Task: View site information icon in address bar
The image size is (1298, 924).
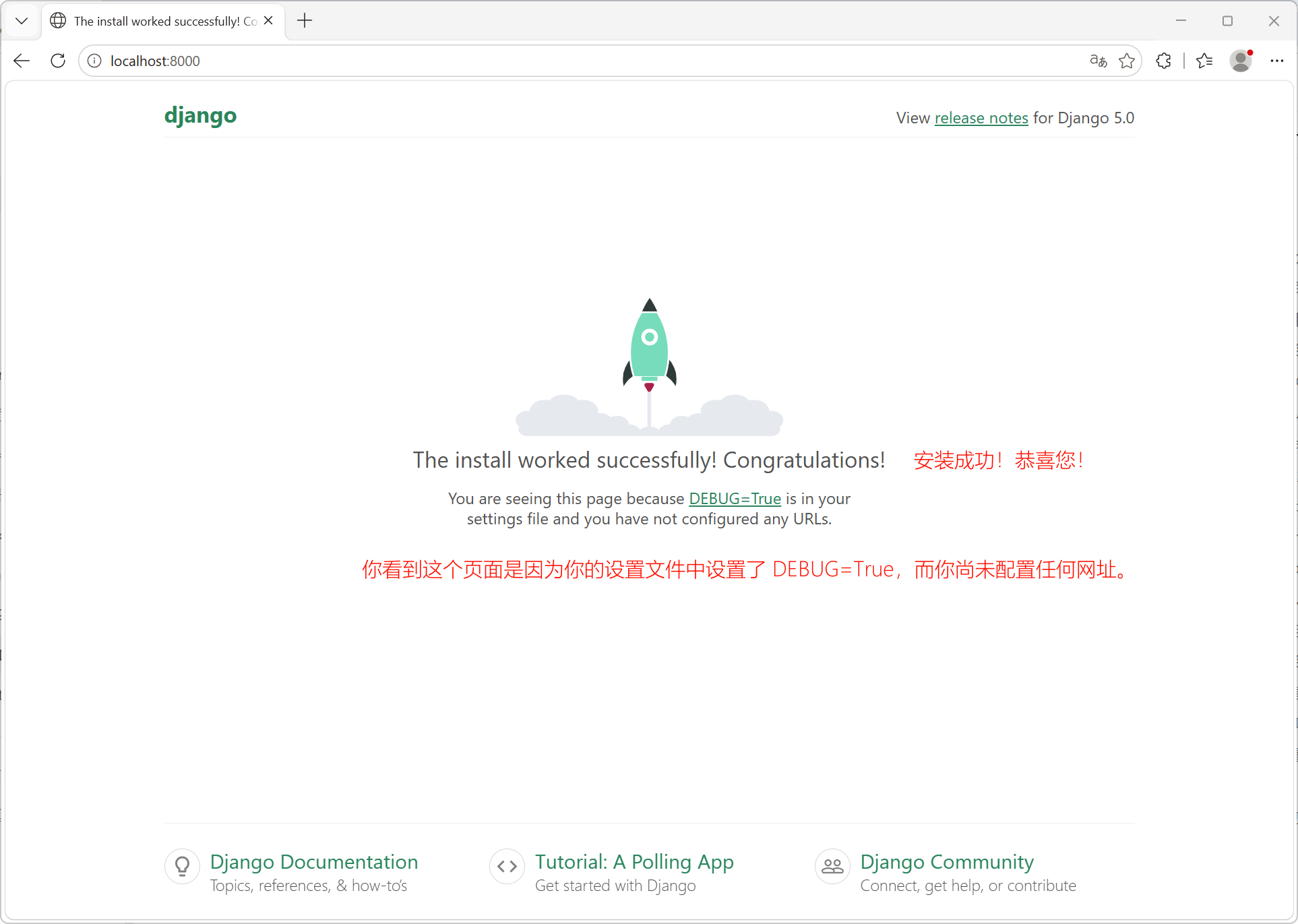Action: click(x=94, y=61)
